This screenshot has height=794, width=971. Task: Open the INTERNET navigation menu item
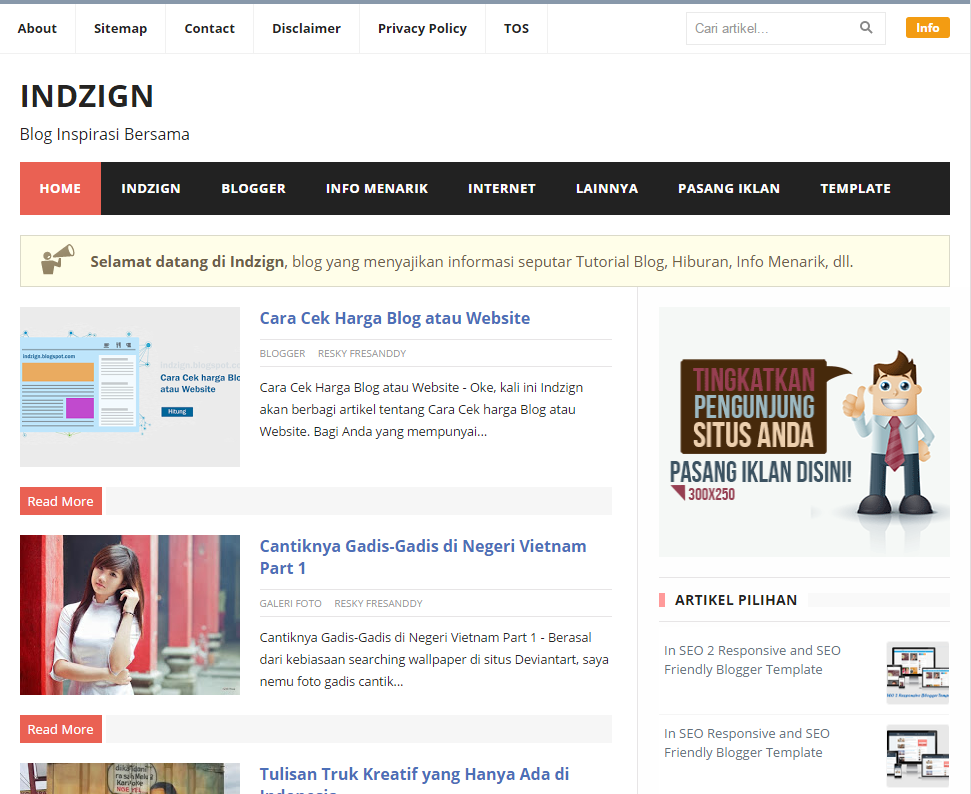502,188
